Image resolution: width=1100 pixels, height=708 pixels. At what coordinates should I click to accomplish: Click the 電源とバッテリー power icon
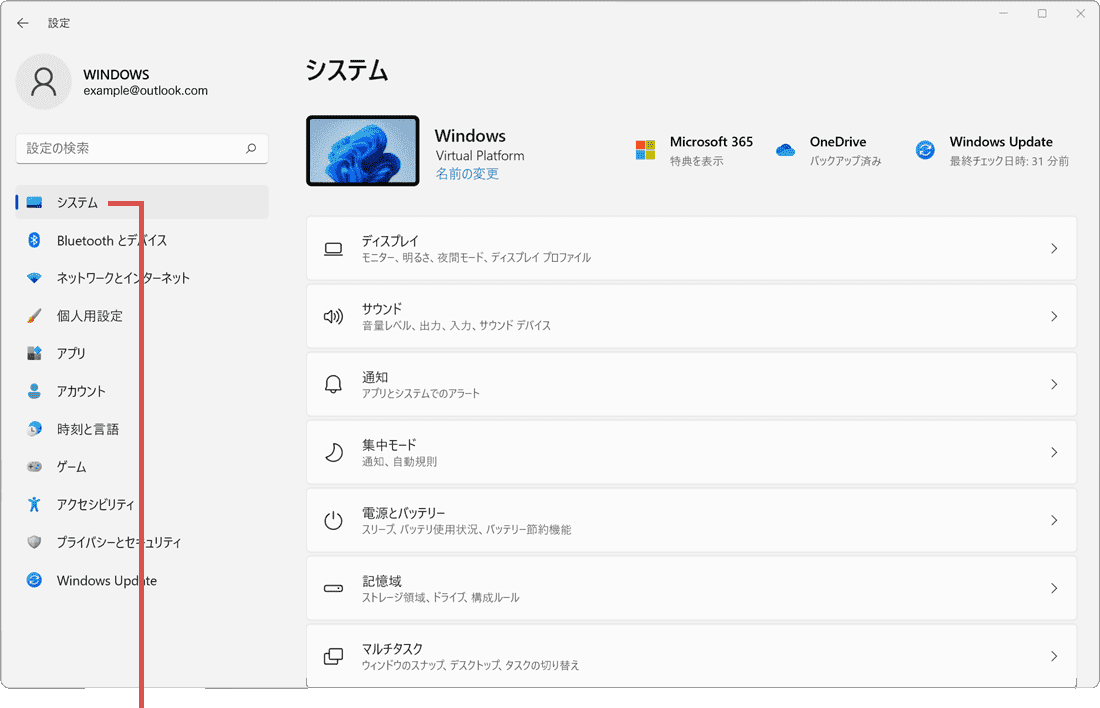[333, 520]
